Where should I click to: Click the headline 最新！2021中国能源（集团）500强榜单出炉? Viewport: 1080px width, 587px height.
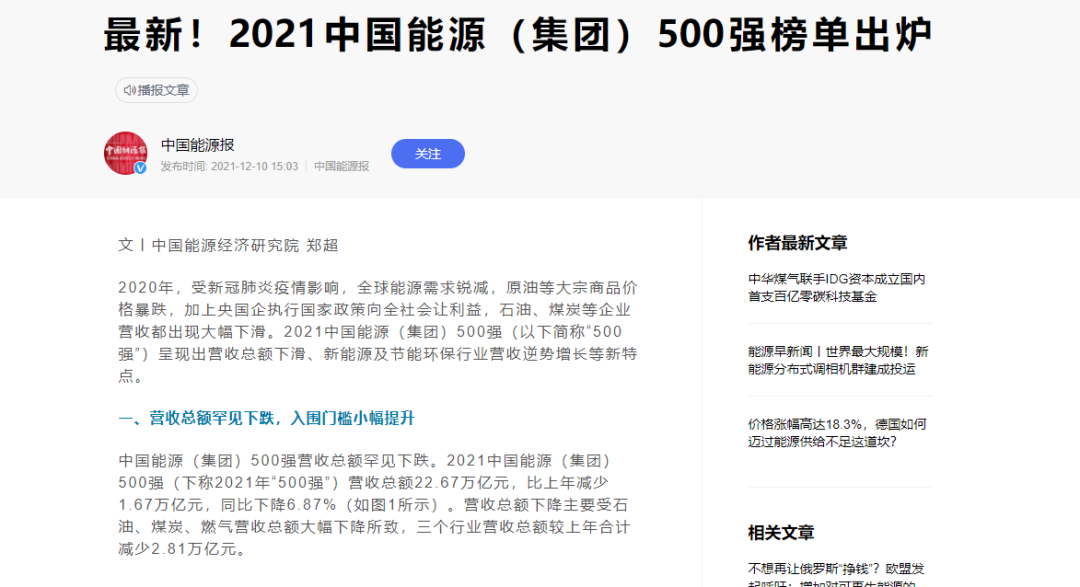tap(518, 34)
